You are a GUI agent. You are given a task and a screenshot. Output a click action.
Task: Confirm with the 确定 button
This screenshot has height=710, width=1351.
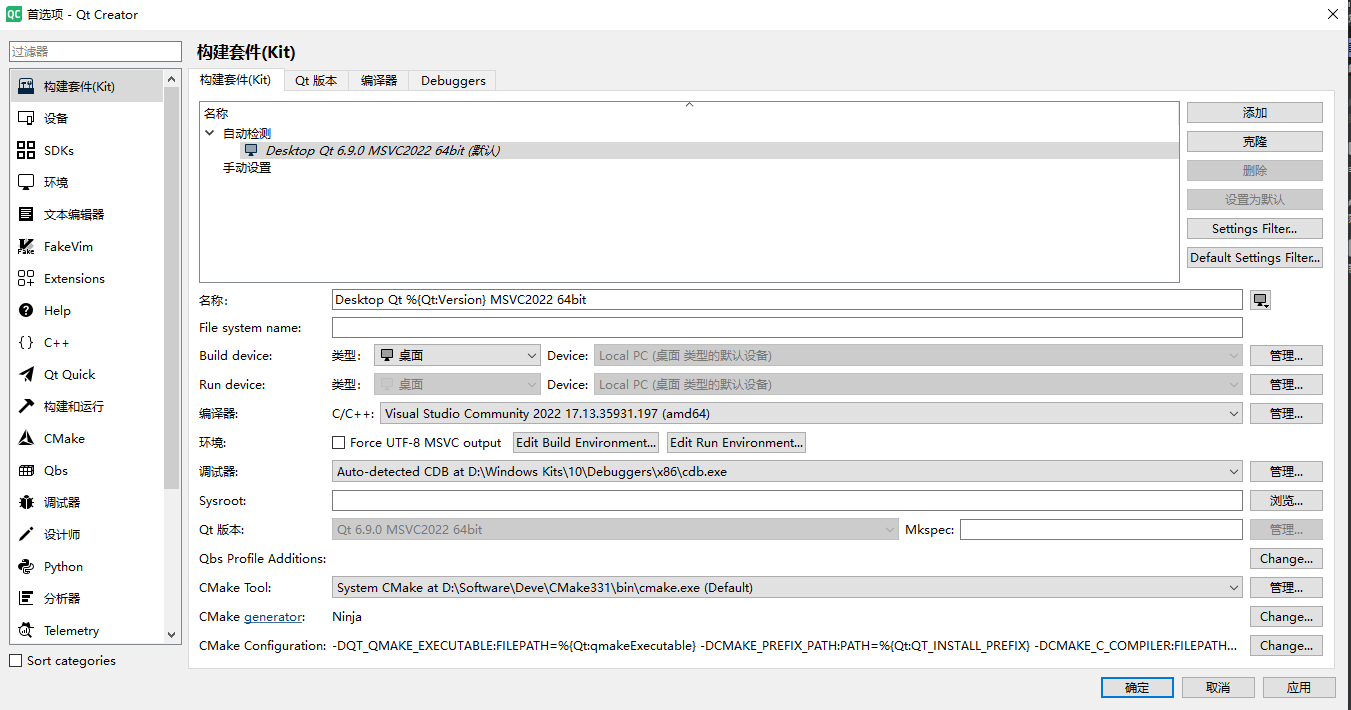click(x=1137, y=687)
